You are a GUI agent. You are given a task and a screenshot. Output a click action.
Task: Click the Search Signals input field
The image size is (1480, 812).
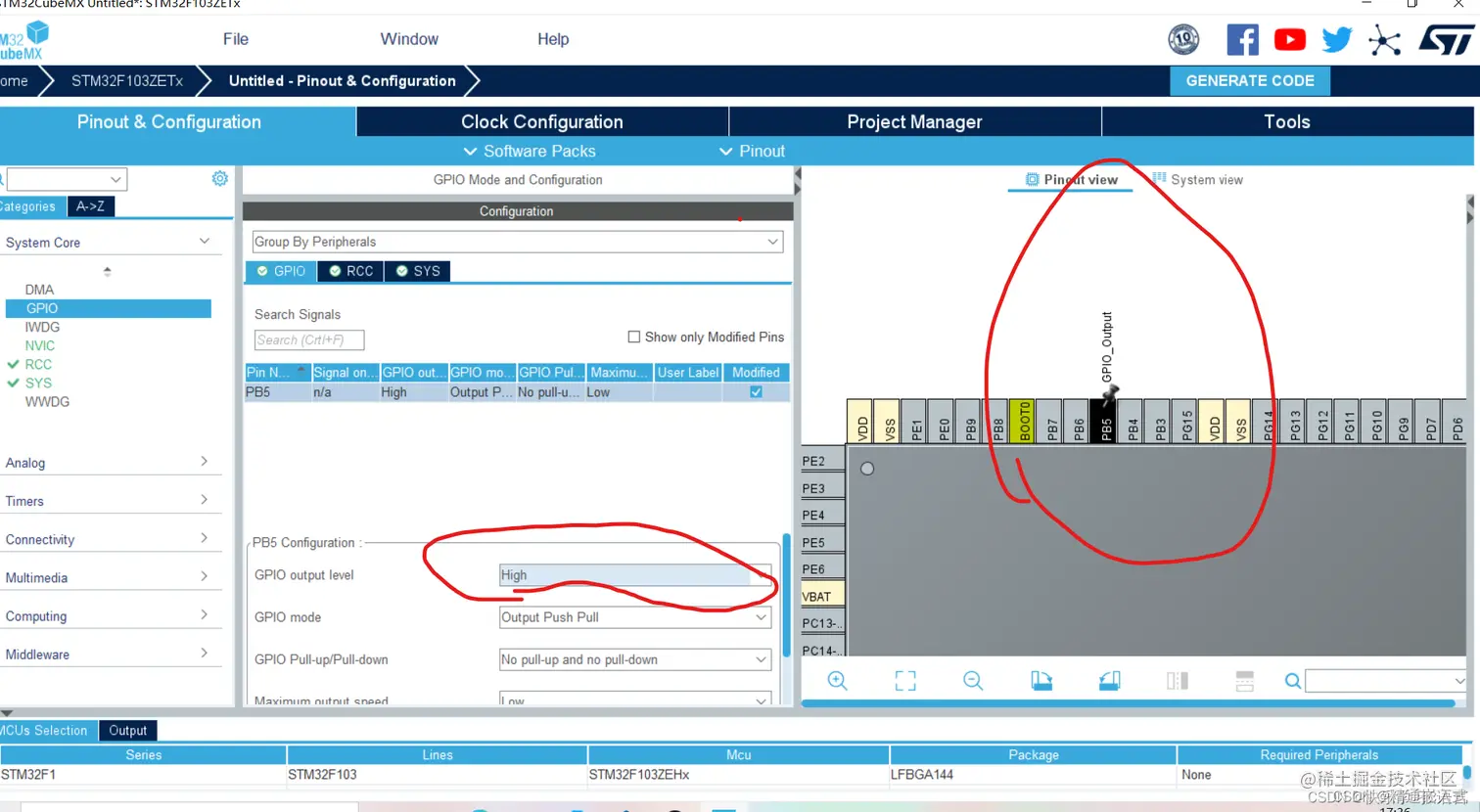click(309, 339)
